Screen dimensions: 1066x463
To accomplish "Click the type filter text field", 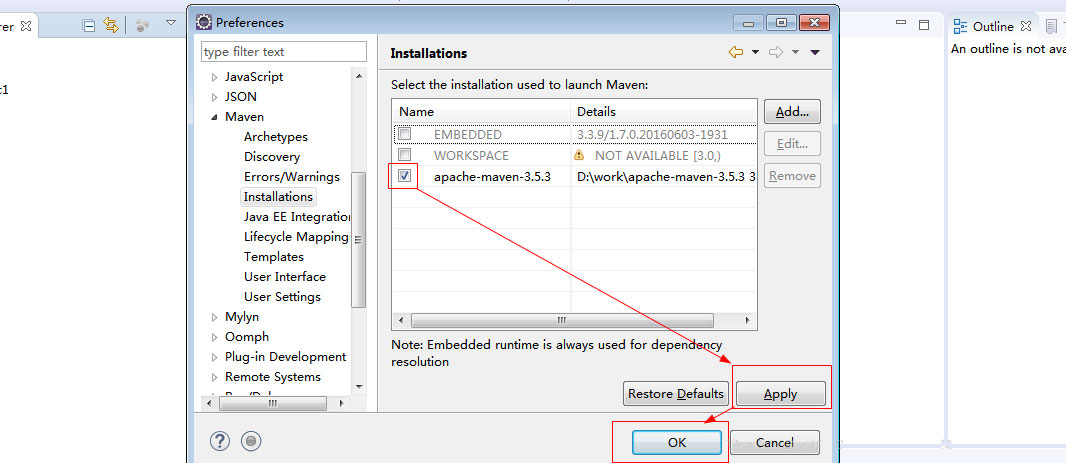I will click(x=283, y=52).
